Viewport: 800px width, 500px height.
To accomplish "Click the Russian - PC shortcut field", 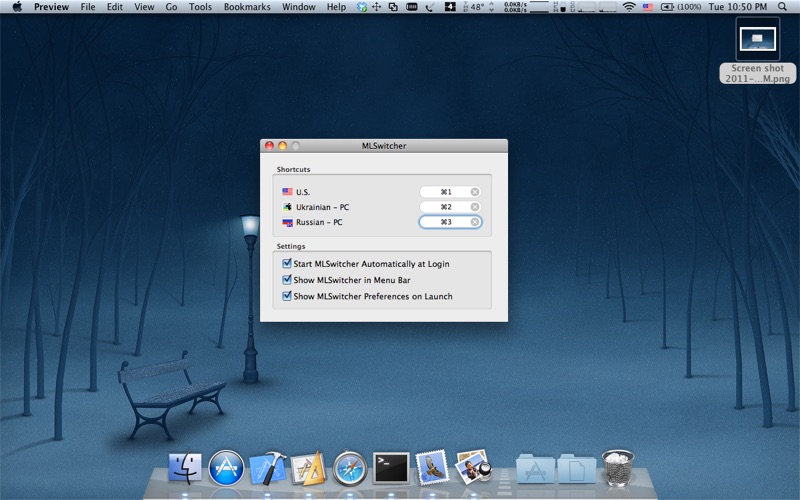I will tap(450, 222).
